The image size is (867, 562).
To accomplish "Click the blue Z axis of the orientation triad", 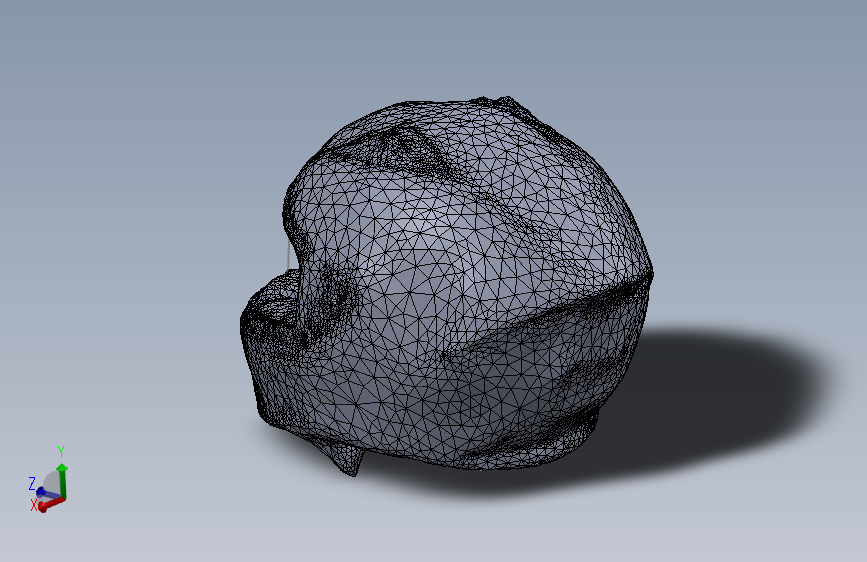I will 48,493.
